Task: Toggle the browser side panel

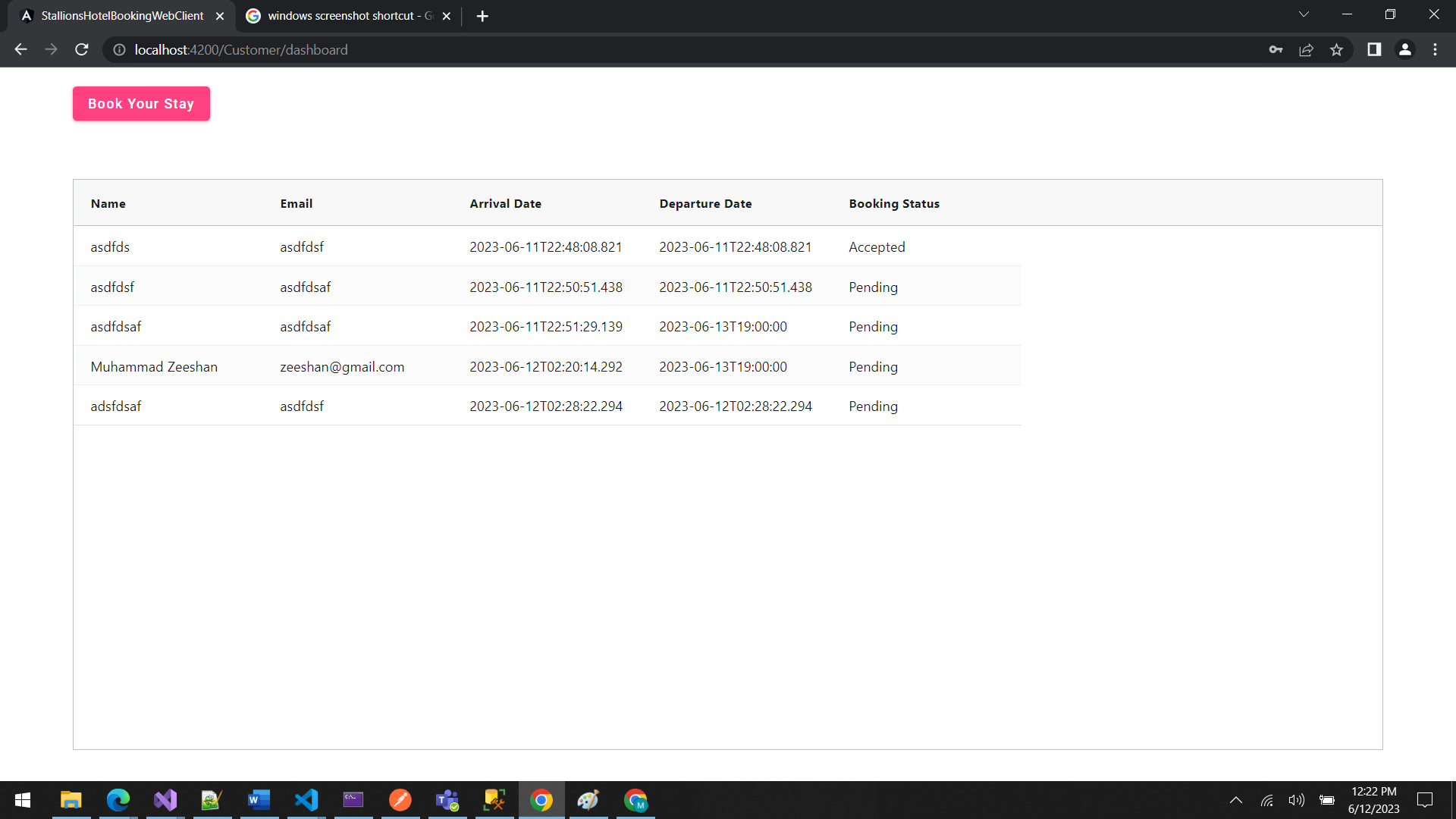Action: [1374, 49]
